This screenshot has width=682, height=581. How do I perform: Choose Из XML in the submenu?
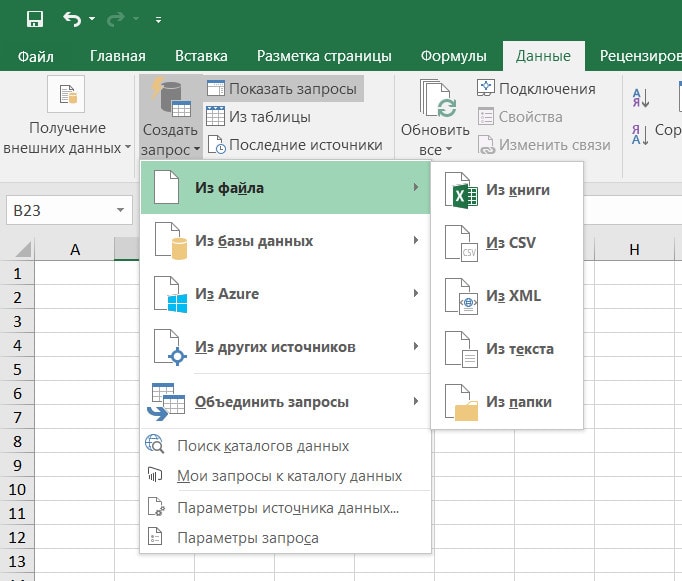(507, 296)
